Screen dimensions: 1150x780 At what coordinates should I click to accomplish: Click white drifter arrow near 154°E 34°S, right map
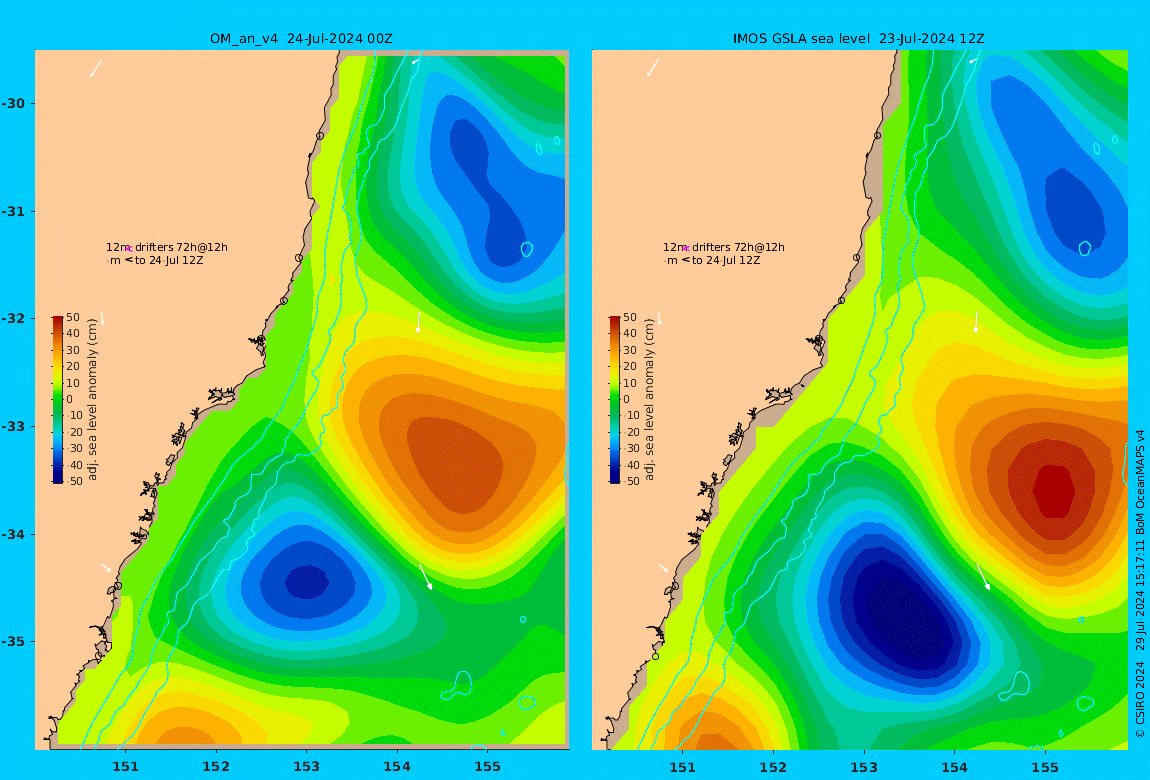pos(984,576)
